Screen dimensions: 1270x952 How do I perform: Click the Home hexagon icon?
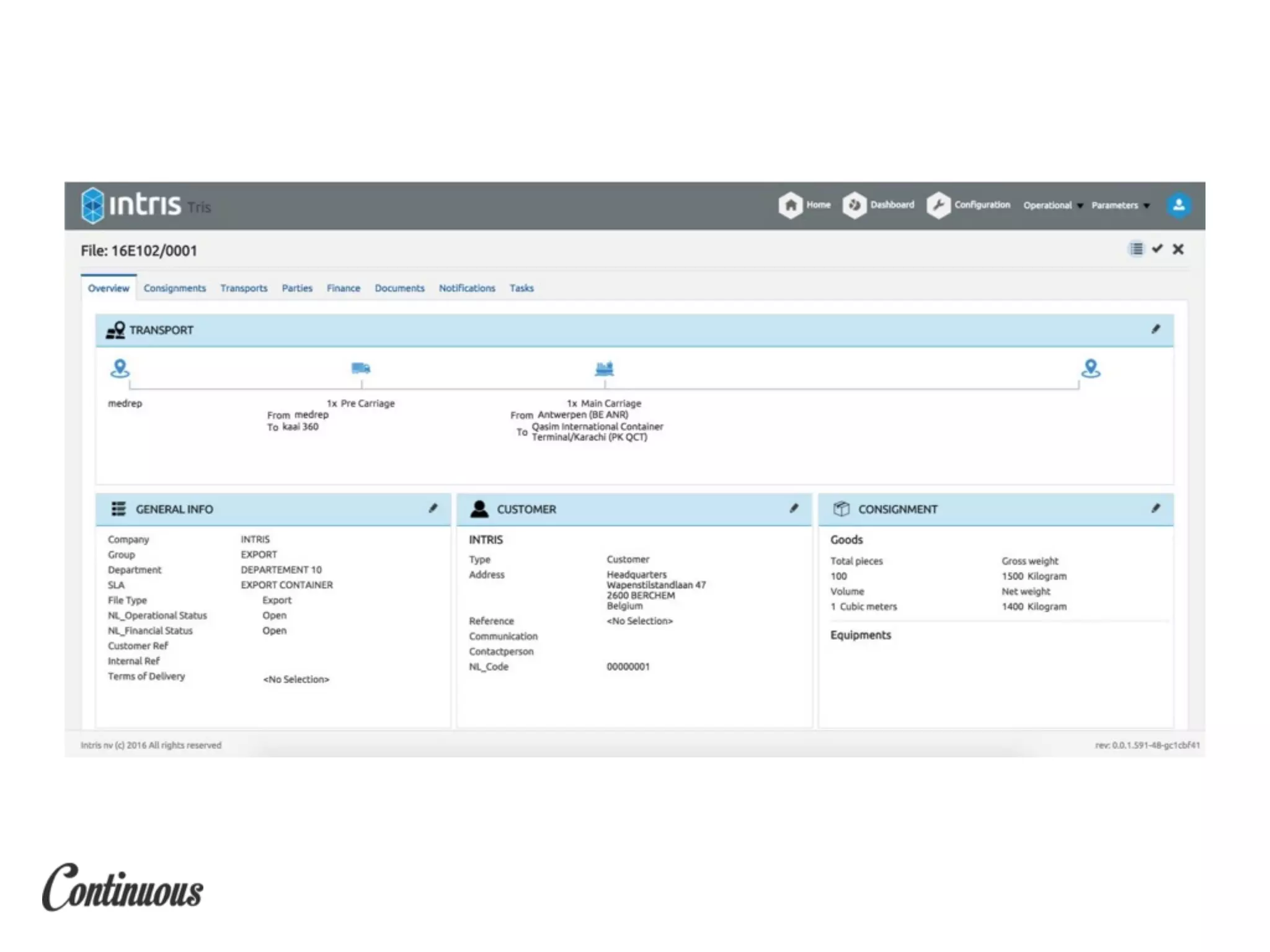(x=791, y=205)
